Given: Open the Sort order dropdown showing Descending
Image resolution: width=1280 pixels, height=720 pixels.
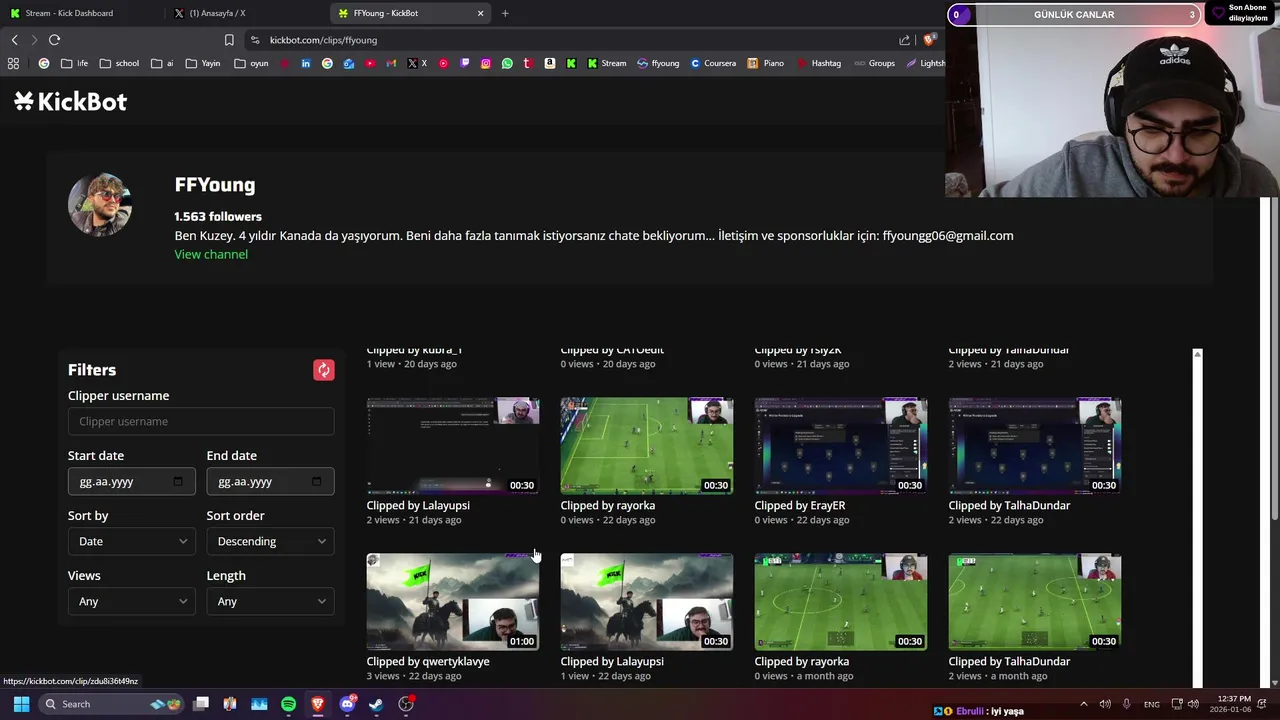Looking at the screenshot, I should coord(270,541).
